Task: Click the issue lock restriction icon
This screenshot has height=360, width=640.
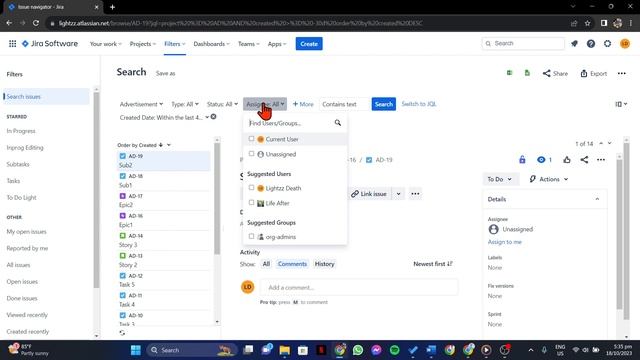Action: pyautogui.click(x=522, y=160)
